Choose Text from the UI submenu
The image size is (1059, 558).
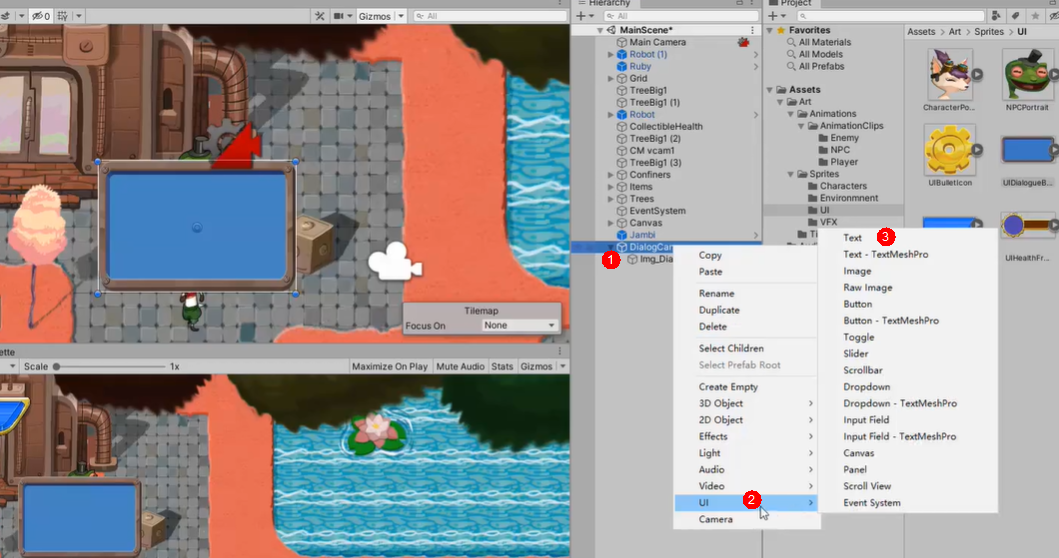point(852,238)
